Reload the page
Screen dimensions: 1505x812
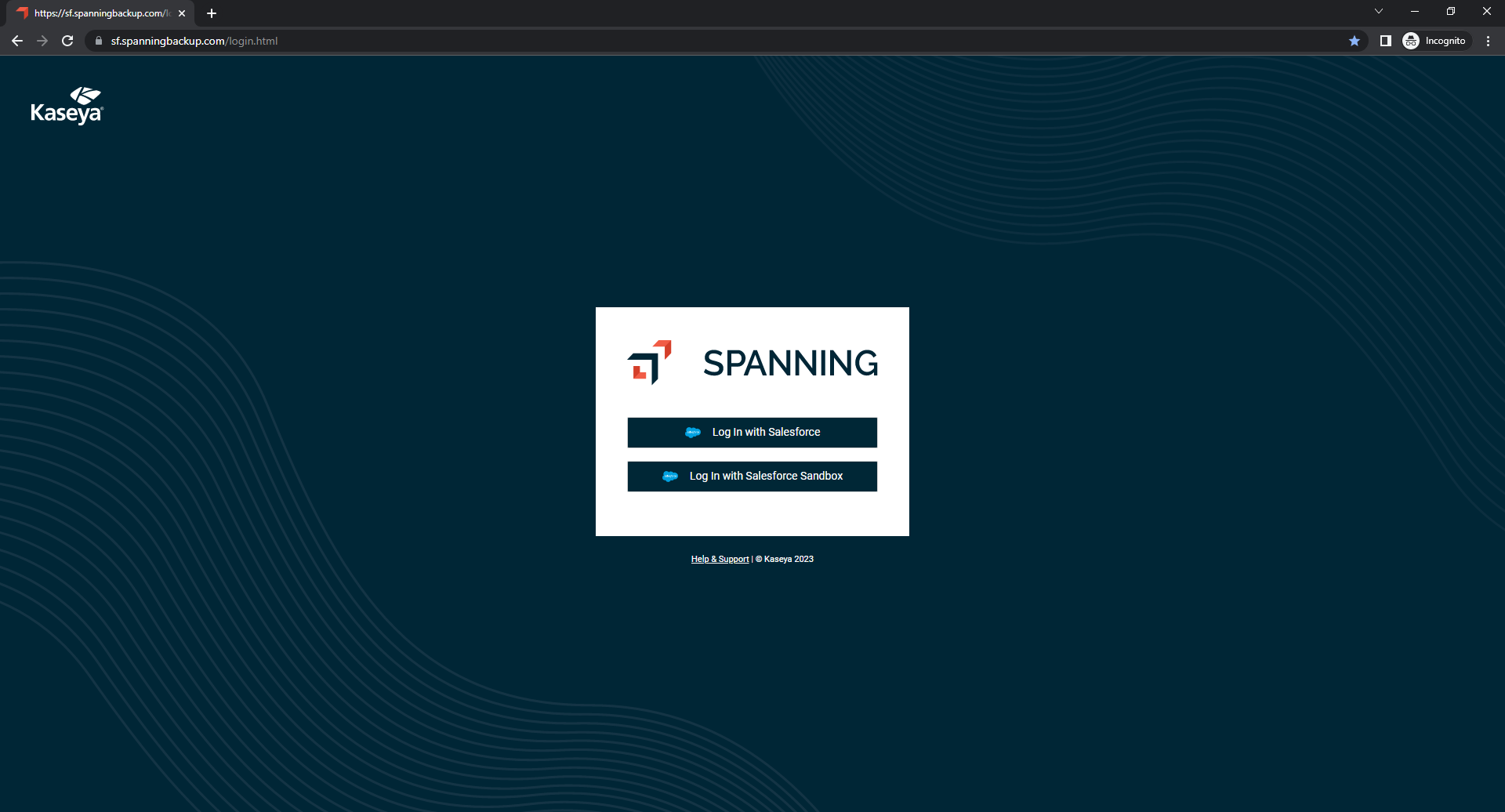pyautogui.click(x=67, y=41)
